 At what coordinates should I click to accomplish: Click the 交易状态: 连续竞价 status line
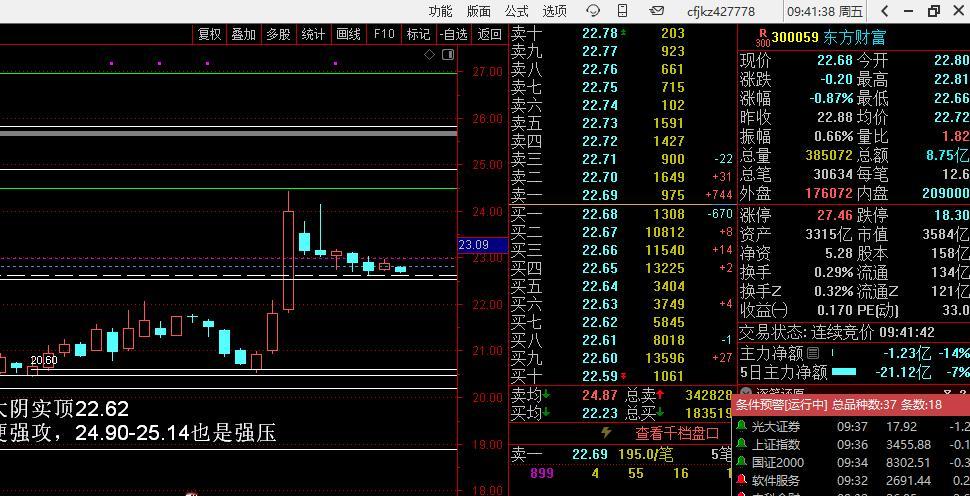[x=837, y=333]
